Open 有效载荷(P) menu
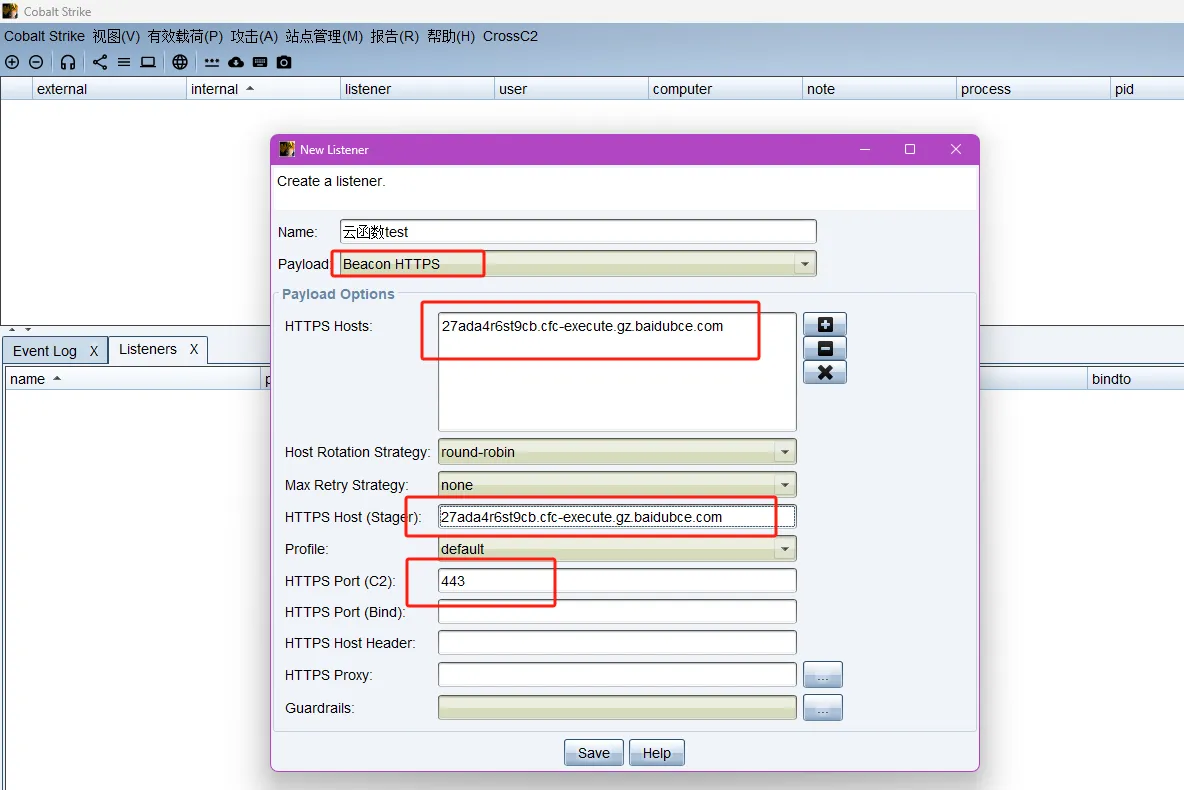Image resolution: width=1184 pixels, height=790 pixels. pyautogui.click(x=185, y=36)
